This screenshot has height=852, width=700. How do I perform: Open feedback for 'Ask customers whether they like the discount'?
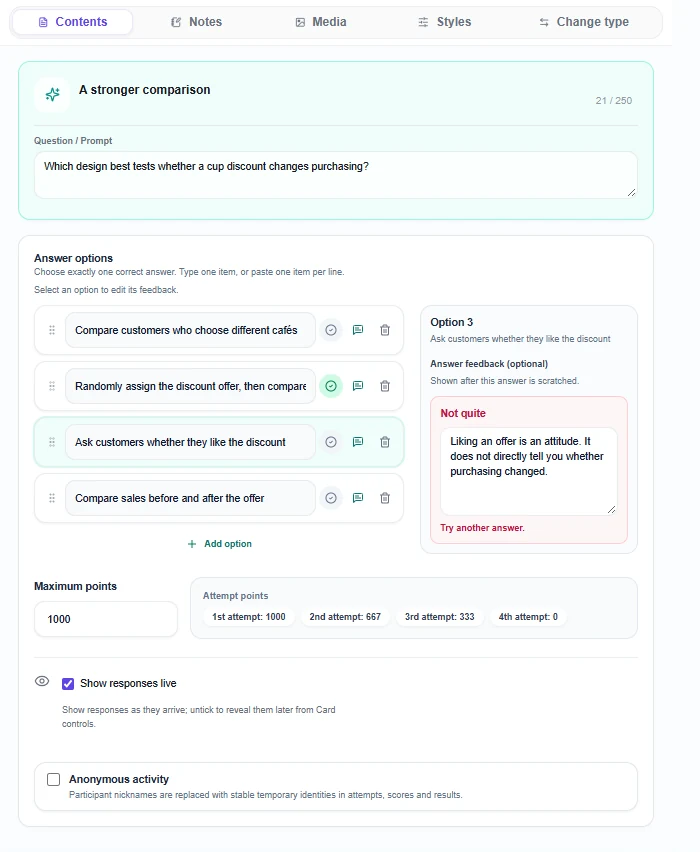click(358, 442)
